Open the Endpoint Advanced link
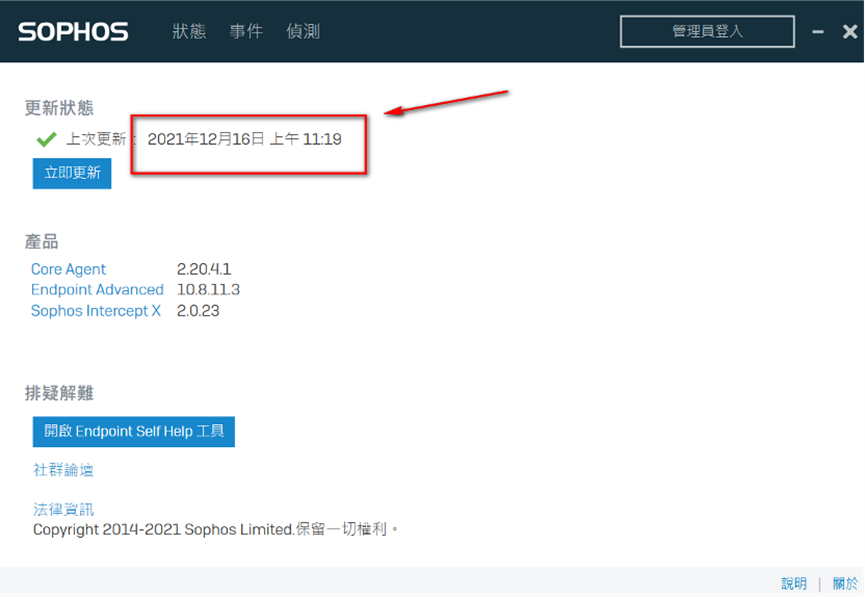 pyautogui.click(x=97, y=290)
